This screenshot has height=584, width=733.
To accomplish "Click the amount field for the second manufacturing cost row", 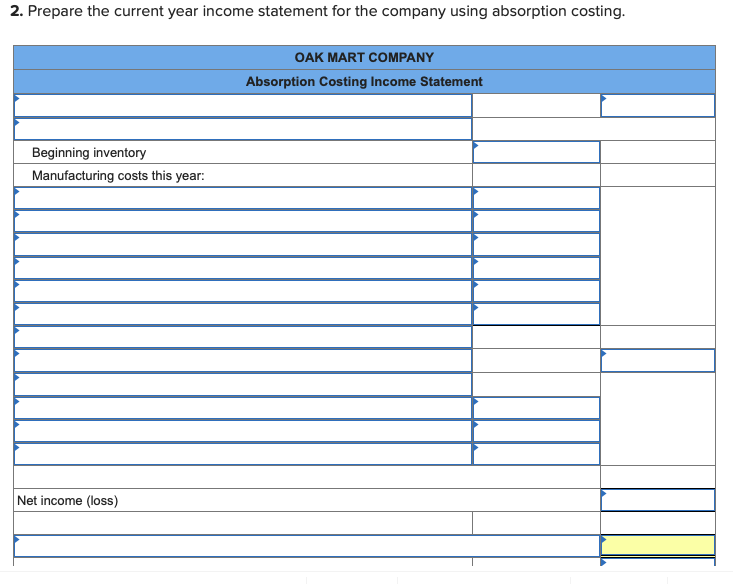I will 536,221.
